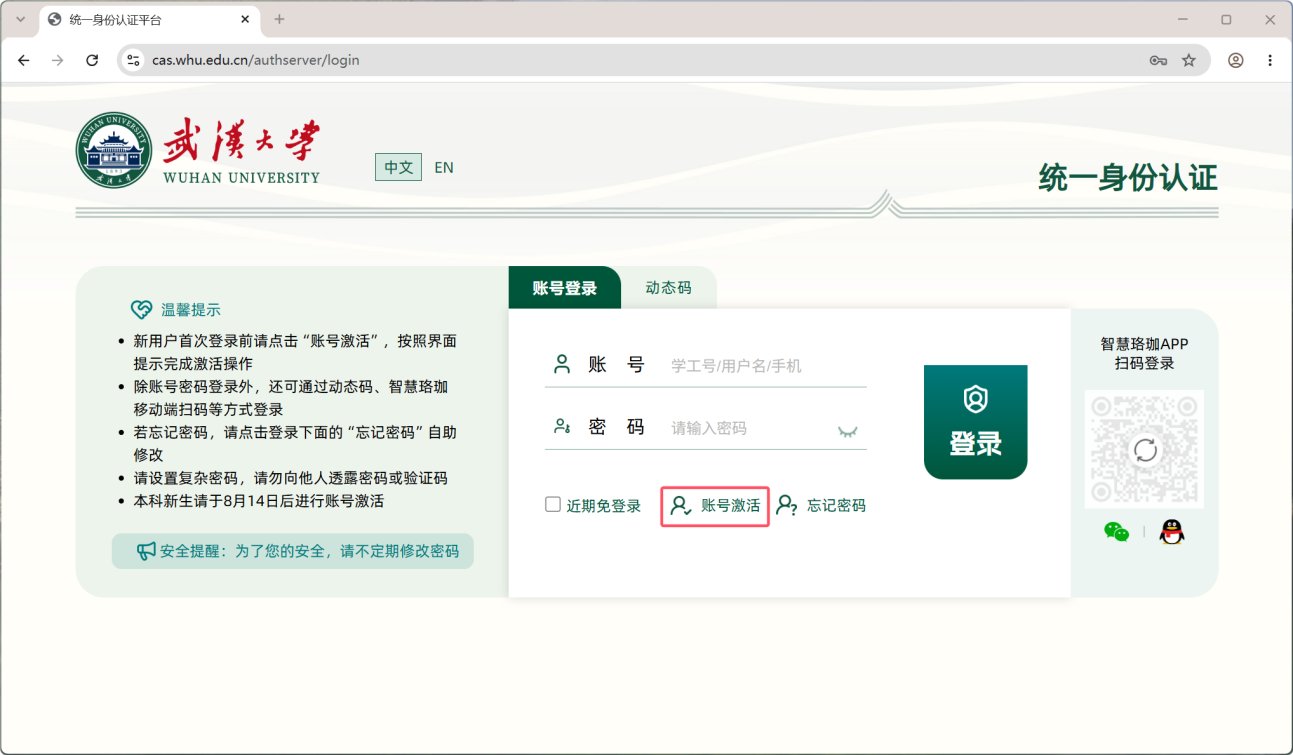
Task: Open Chrome three-dot menu
Action: 1270,60
